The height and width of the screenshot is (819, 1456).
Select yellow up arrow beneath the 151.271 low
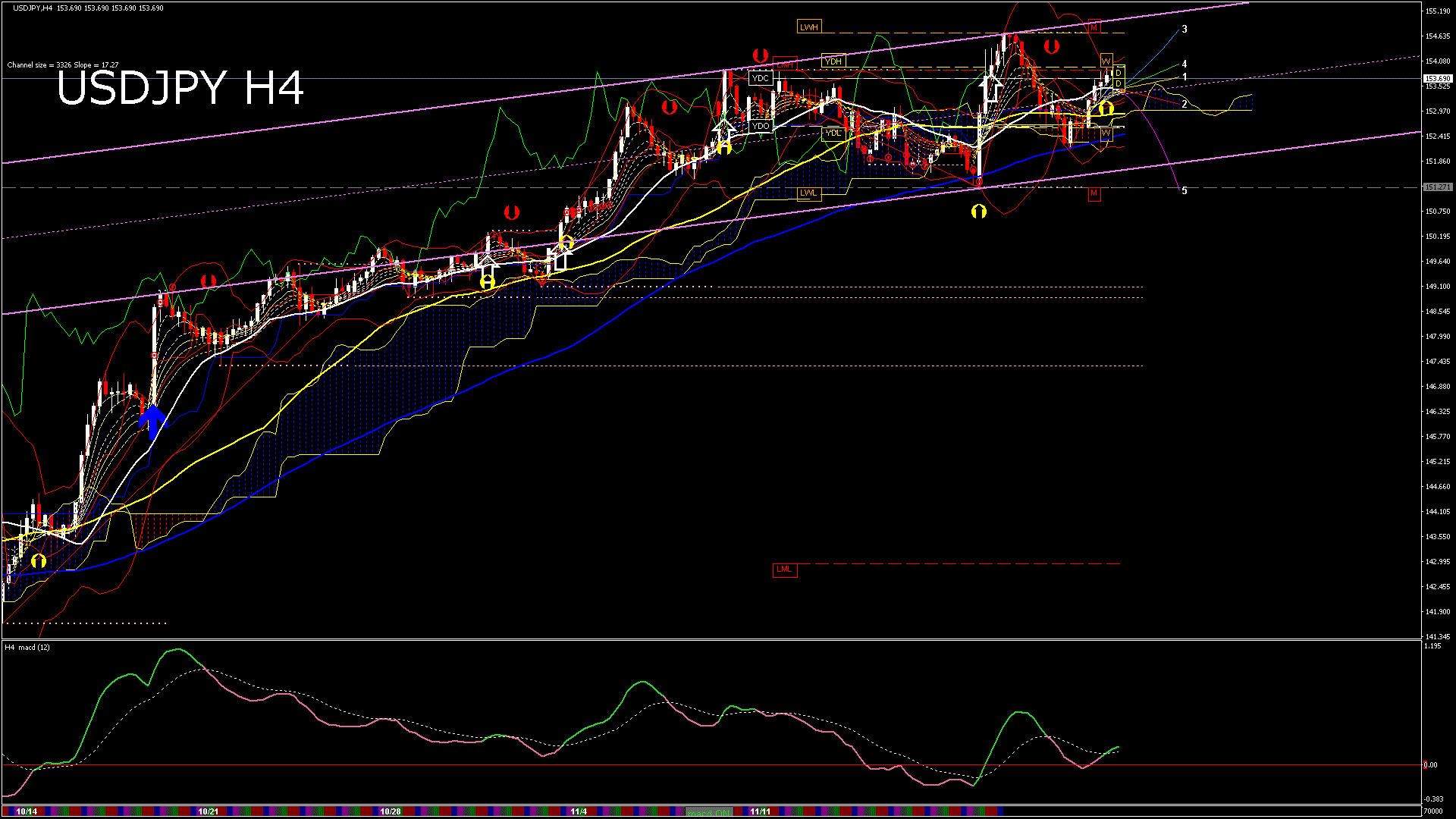click(979, 212)
